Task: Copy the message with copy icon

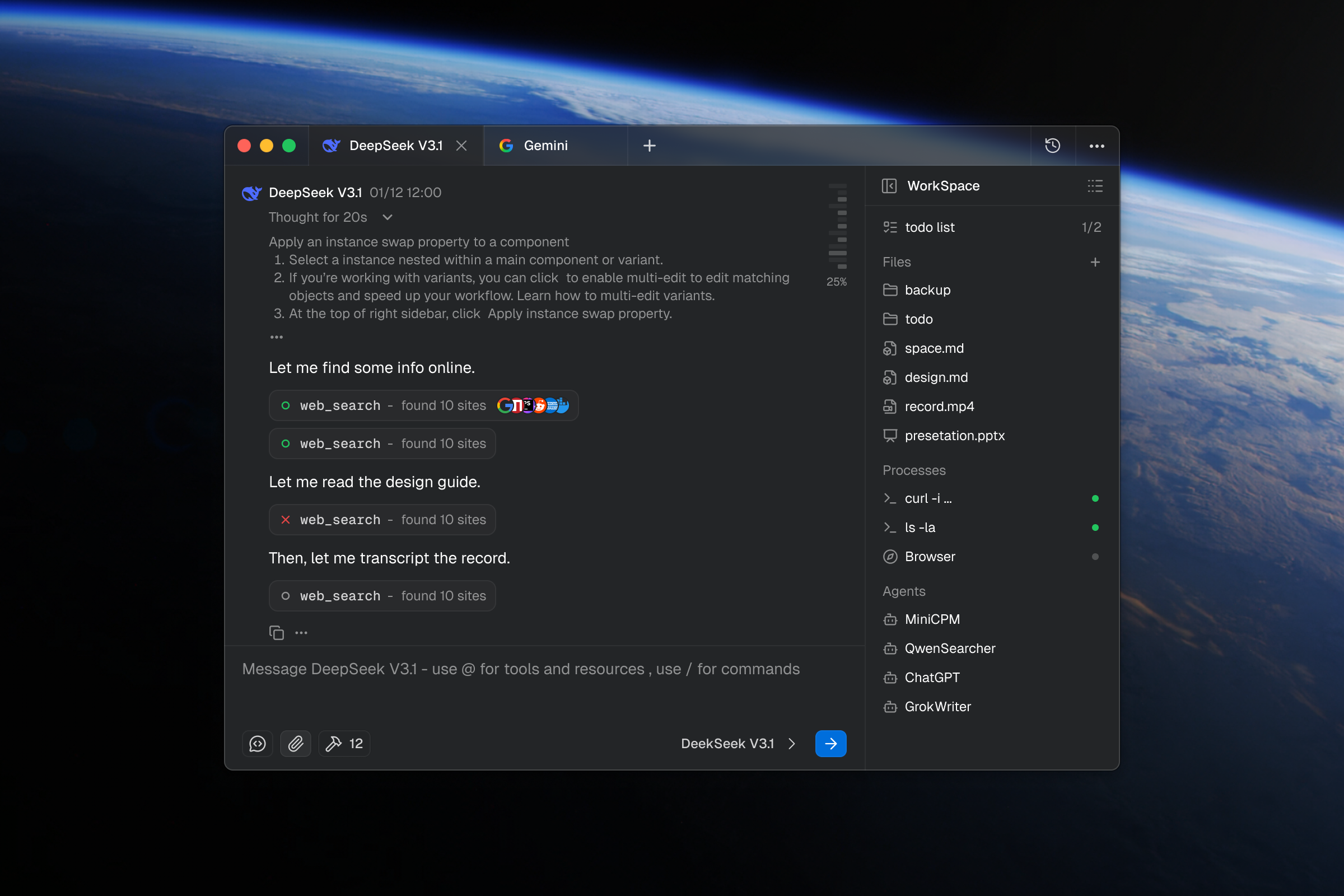Action: (x=277, y=633)
